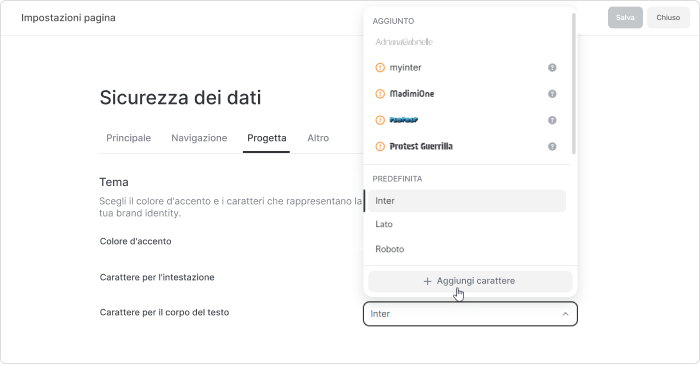Collapse the body text font dropdown chevron
700x365 pixels.
pos(565,314)
